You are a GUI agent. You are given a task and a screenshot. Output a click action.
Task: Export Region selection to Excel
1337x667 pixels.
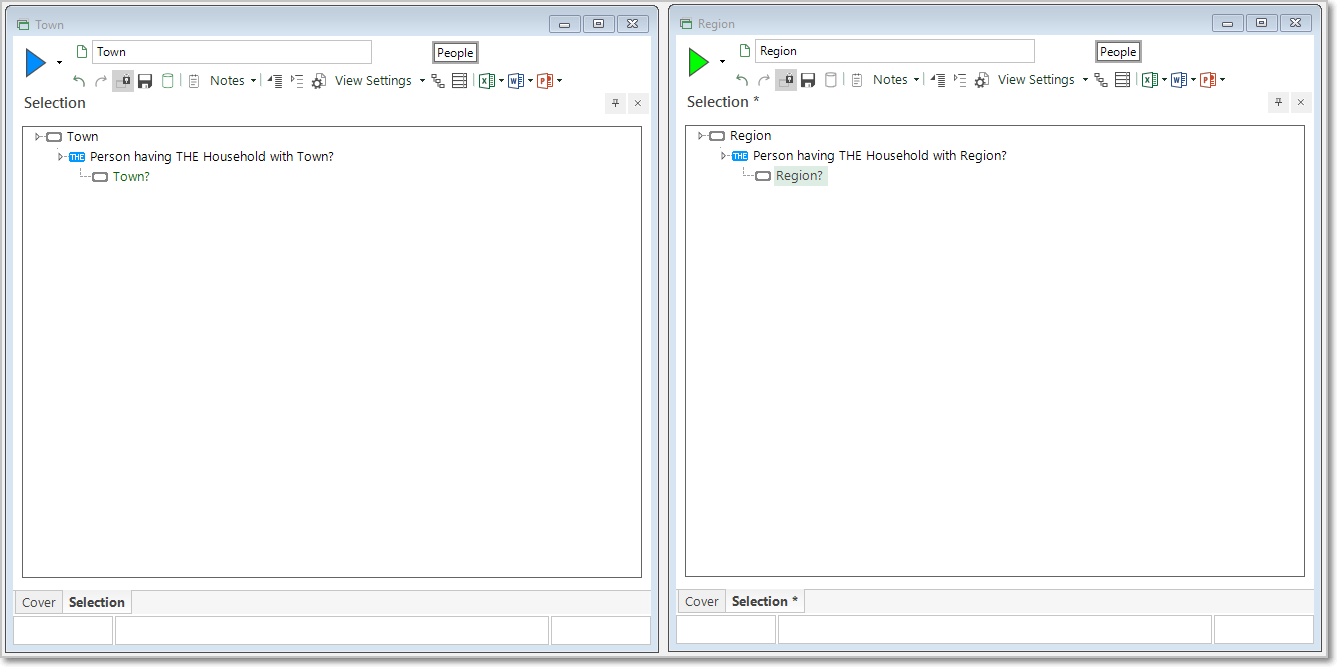pos(1150,80)
